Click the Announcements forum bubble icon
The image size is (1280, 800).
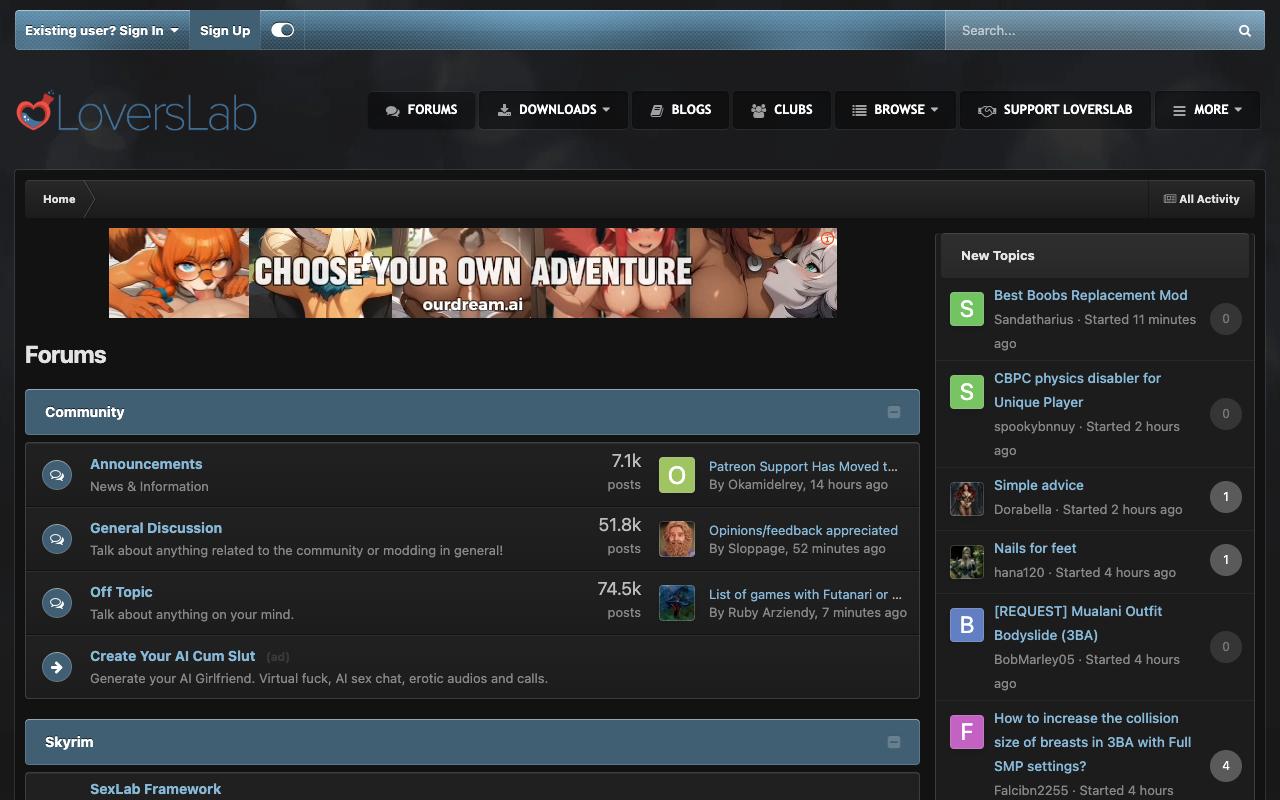point(57,475)
